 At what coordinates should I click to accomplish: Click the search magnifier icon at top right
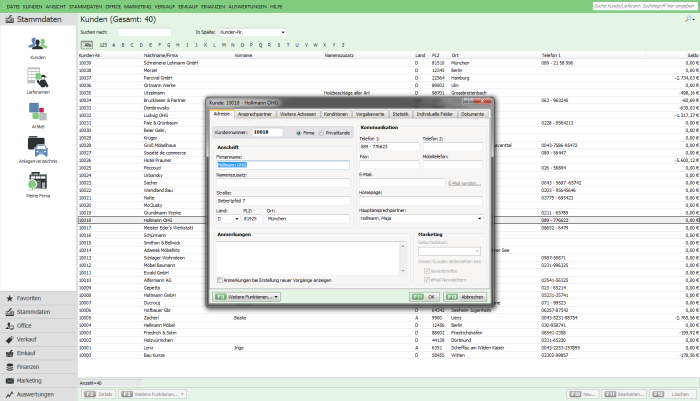pos(689,19)
